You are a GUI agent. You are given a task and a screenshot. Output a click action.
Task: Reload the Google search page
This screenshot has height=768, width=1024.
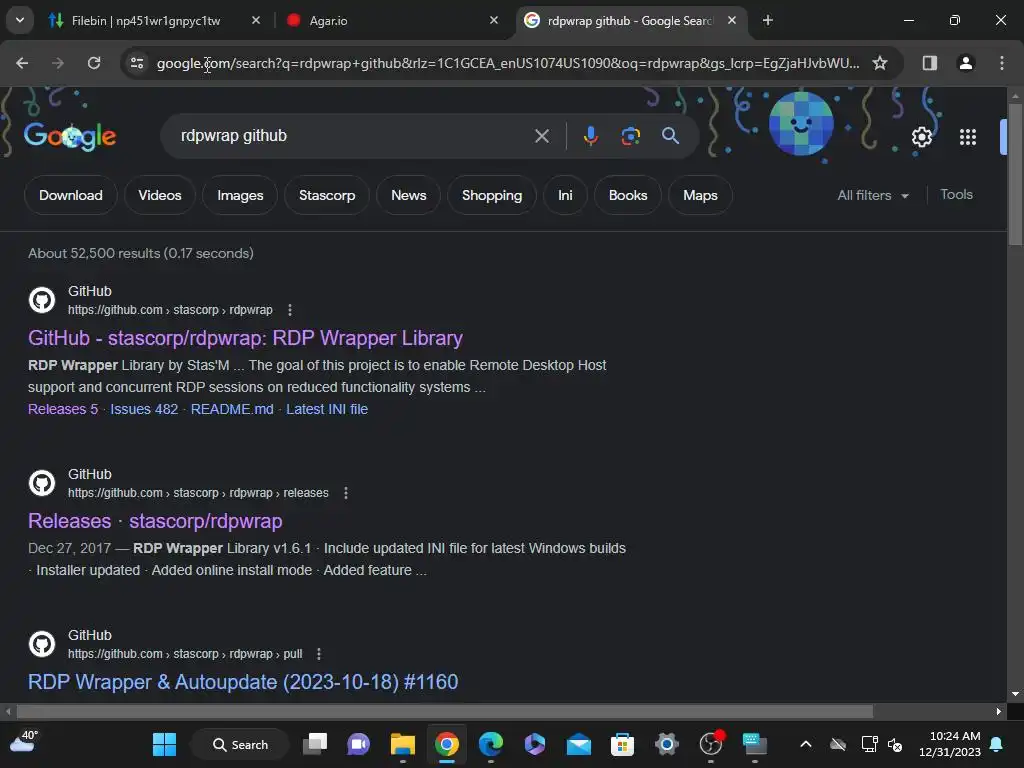[94, 63]
